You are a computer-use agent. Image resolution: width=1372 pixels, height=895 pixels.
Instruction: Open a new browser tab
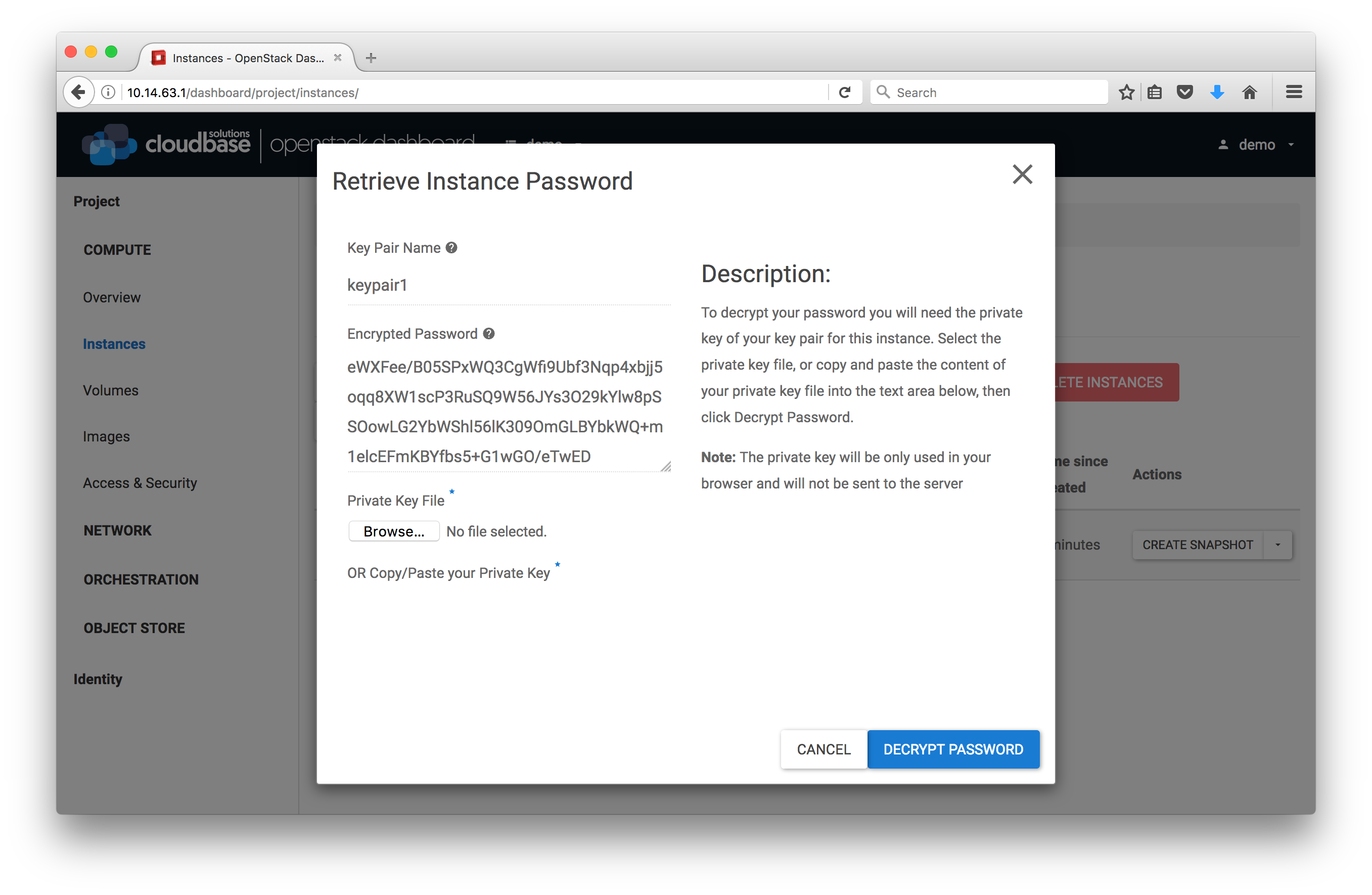(371, 58)
